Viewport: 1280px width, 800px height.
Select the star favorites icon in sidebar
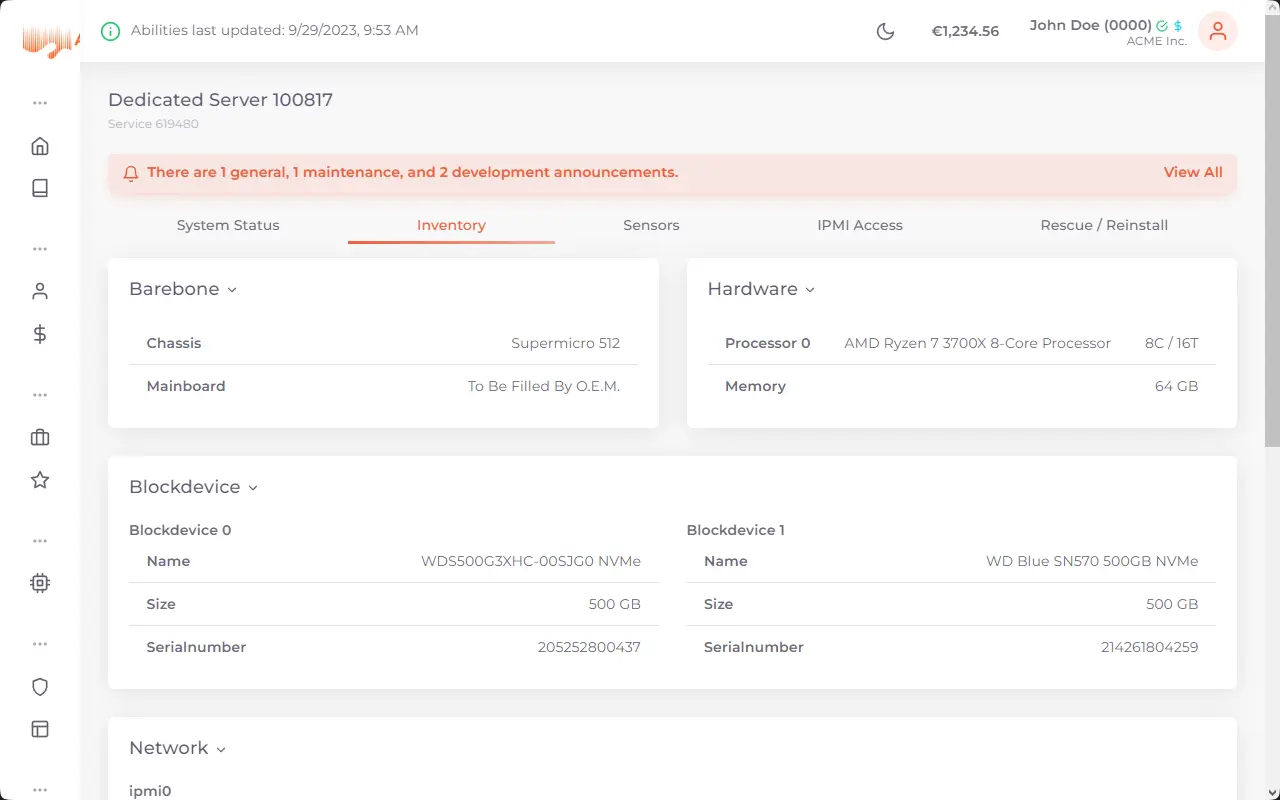pyautogui.click(x=40, y=480)
